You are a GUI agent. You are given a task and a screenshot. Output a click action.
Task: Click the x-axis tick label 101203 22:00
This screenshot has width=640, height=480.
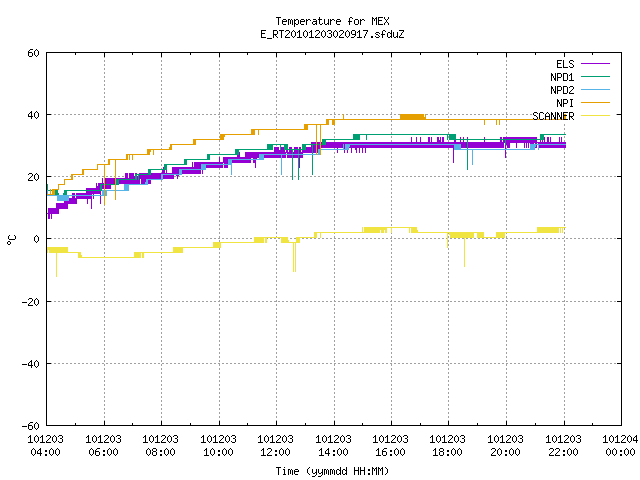[564, 446]
